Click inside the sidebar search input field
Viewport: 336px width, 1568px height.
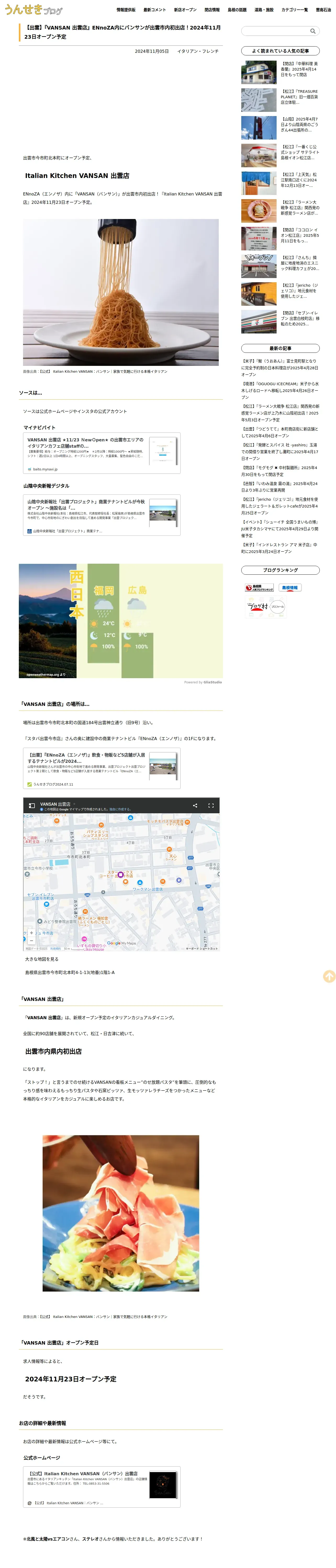click(275, 31)
